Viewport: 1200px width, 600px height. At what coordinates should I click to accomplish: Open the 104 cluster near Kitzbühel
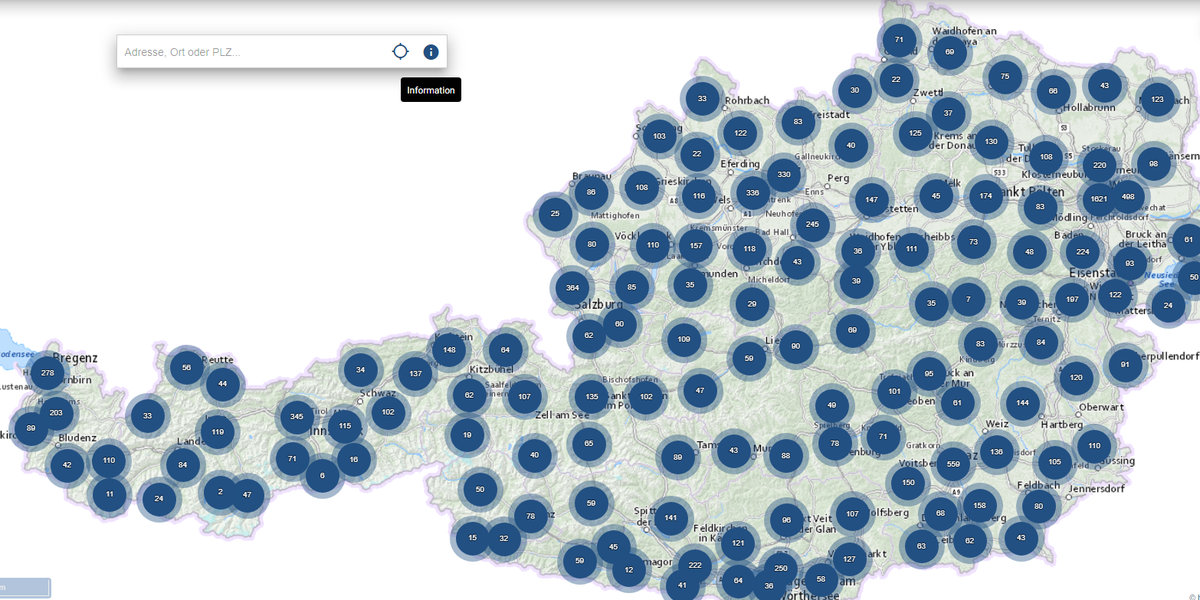pos(505,349)
